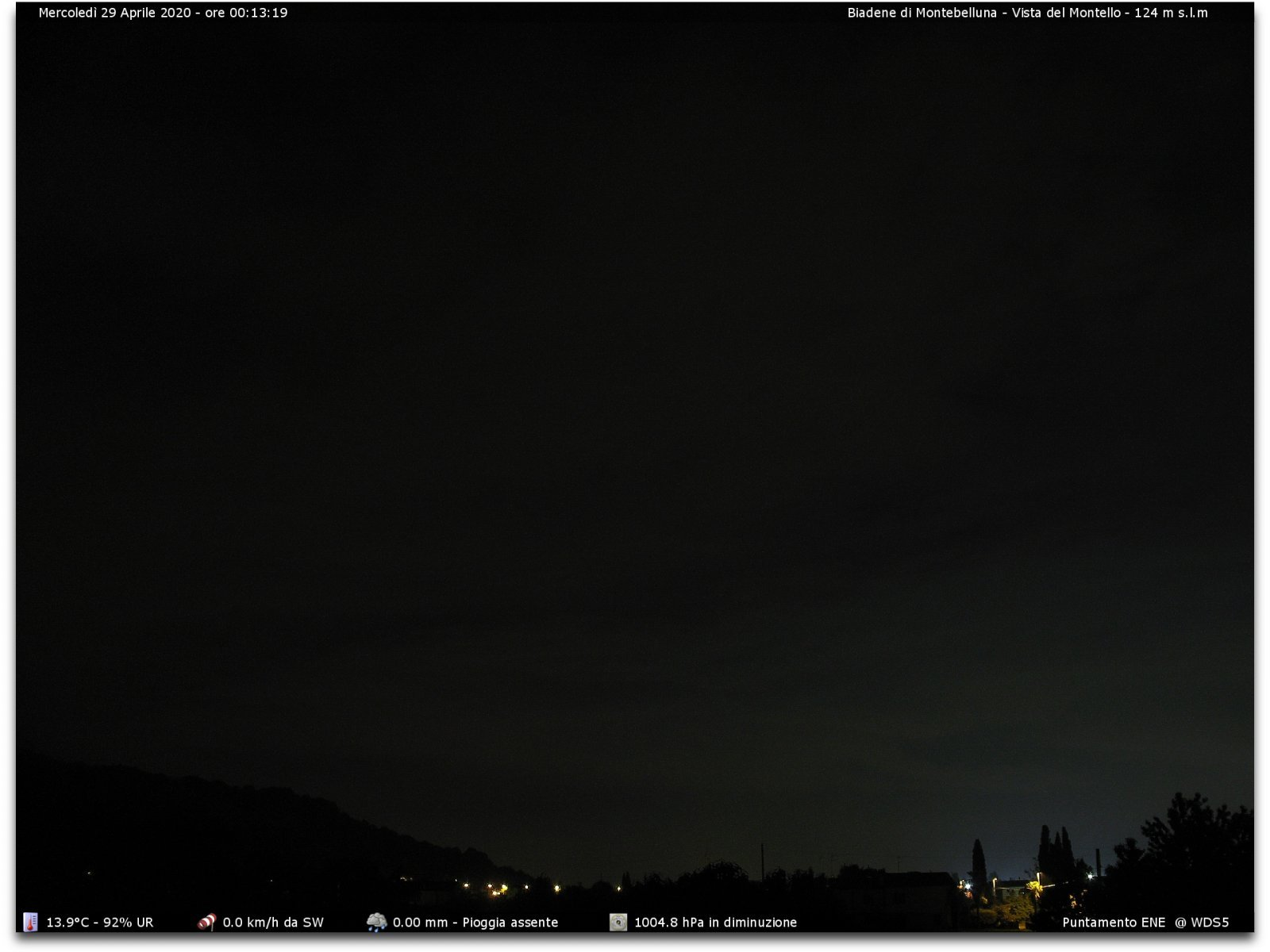Select the date text Mercoledì 29 Aprile 2020
The width and height of the screenshot is (1270, 952).
[115, 13]
